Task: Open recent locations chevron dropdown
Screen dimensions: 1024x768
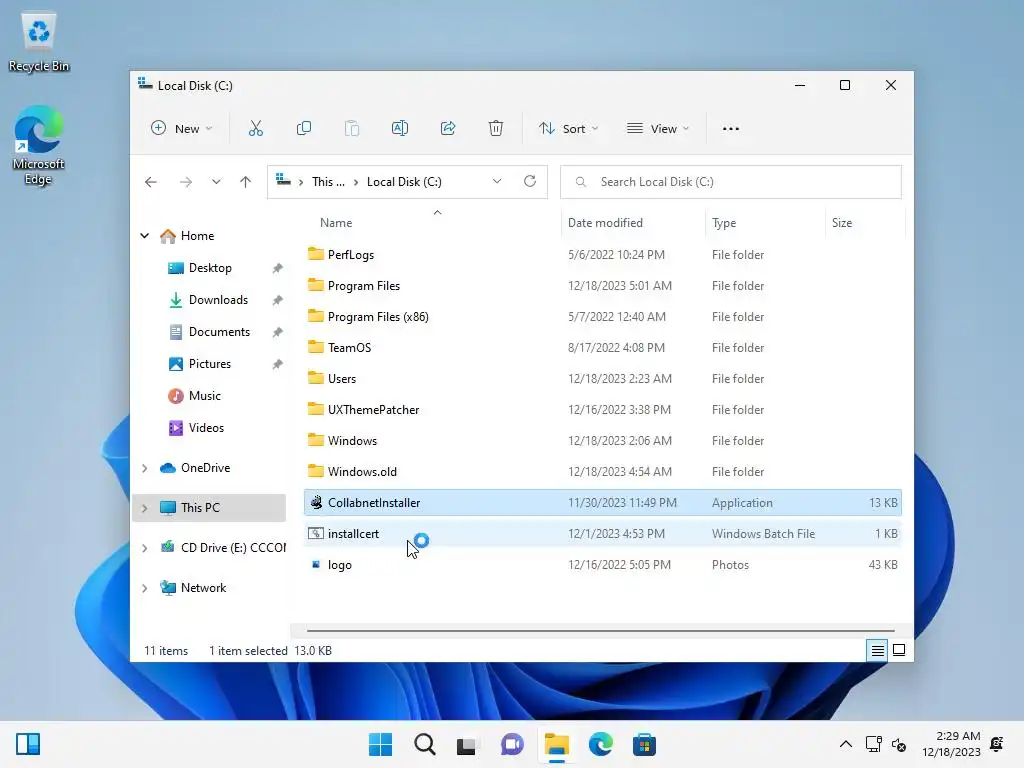Action: tap(216, 182)
